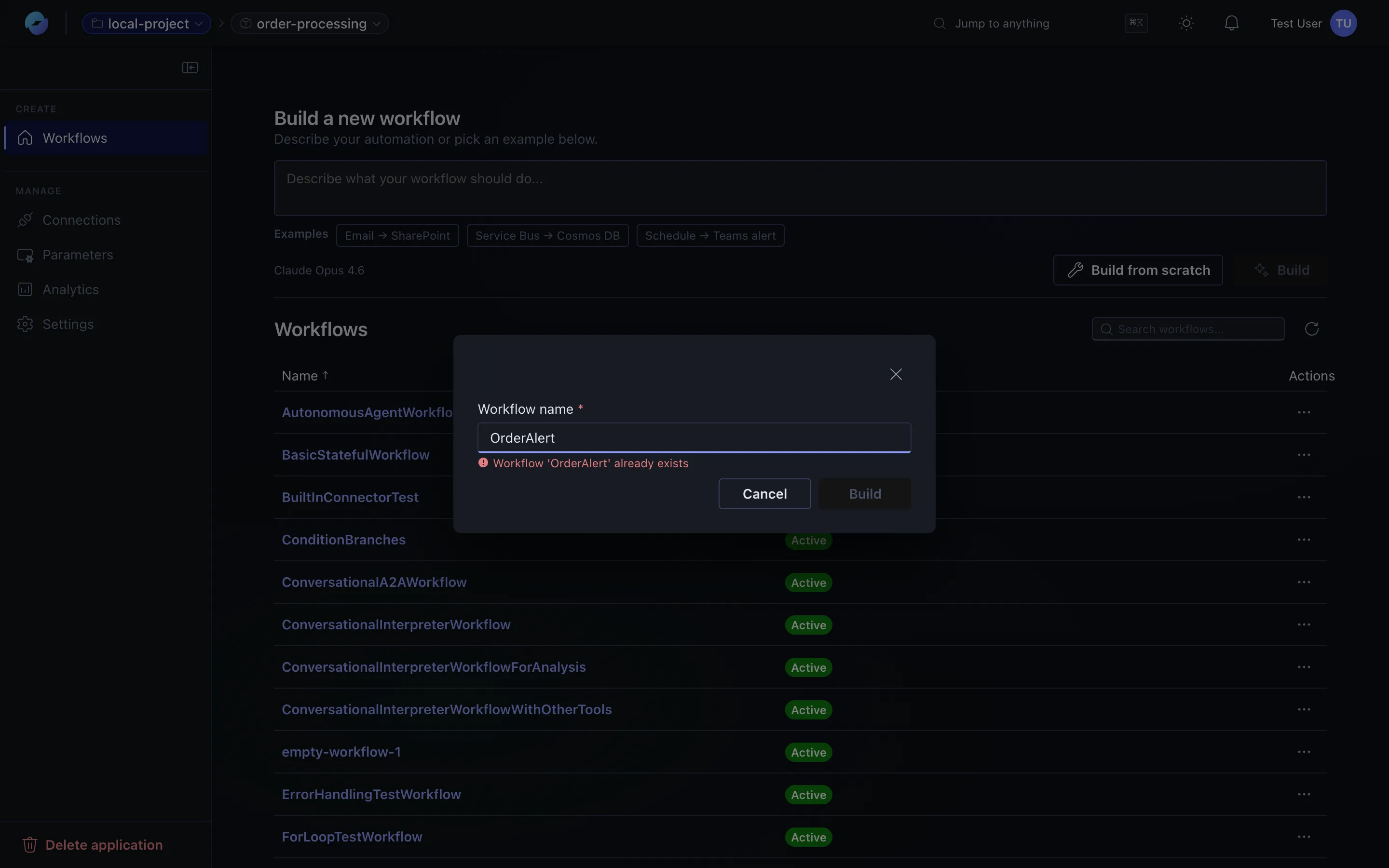
Task: Open actions menu for AutonomousAgentWorkflow row
Action: click(x=1304, y=412)
